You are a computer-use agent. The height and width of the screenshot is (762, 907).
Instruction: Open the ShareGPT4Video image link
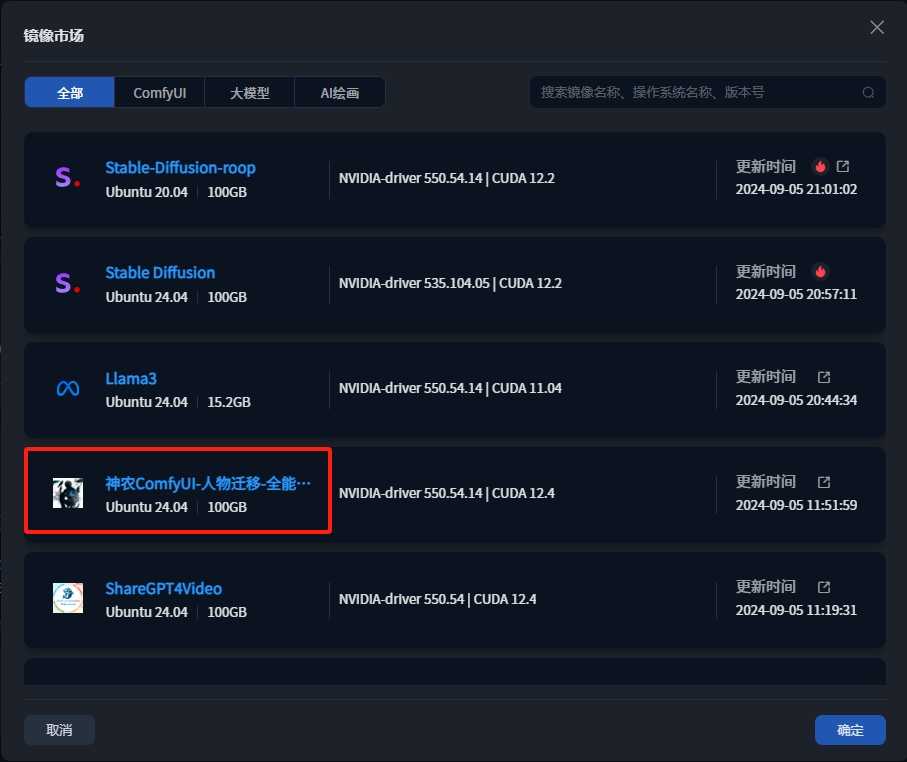pos(164,588)
